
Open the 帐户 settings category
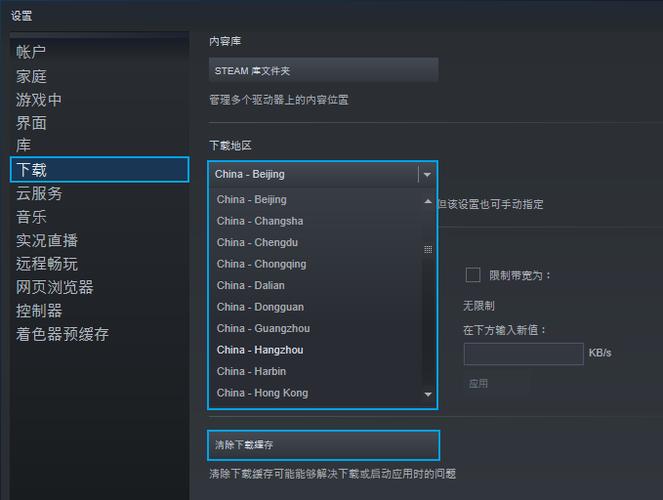click(x=31, y=52)
